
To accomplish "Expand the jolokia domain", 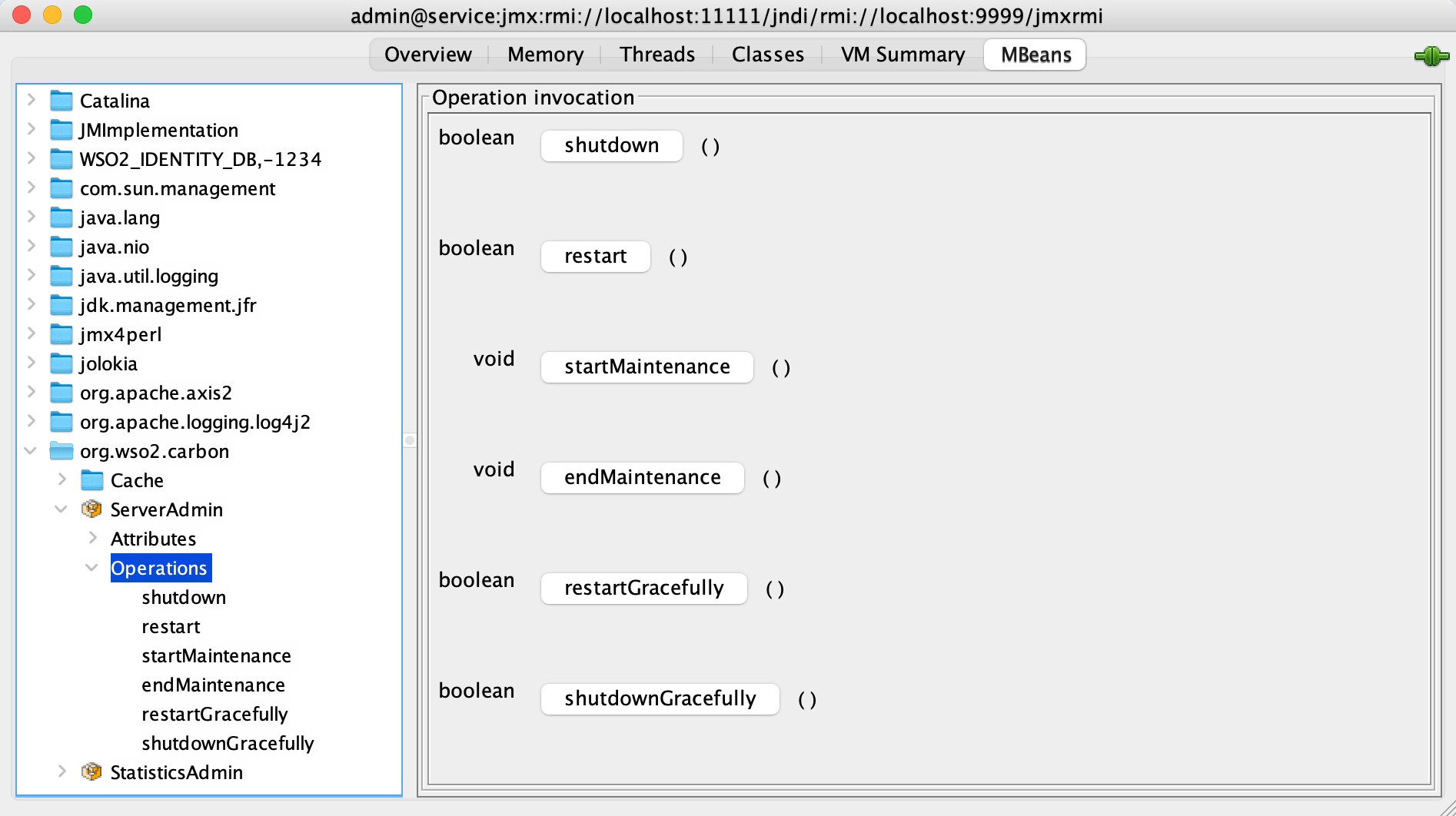I will [x=31, y=363].
